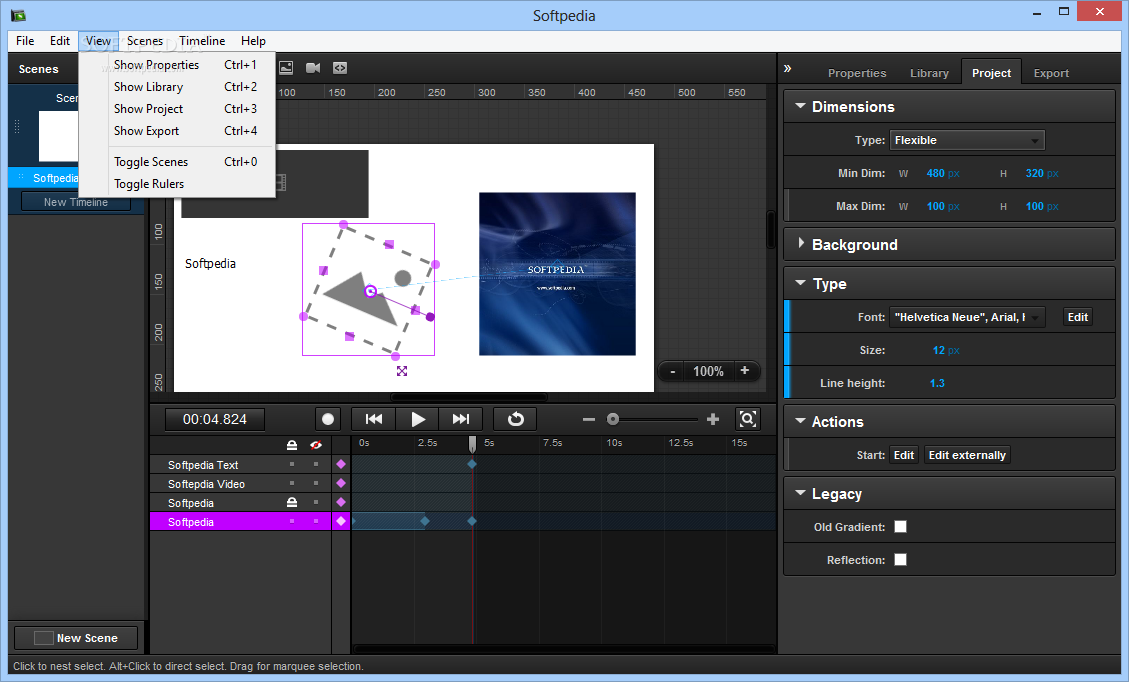Image resolution: width=1129 pixels, height=682 pixels.
Task: Open the Font family dropdown
Action: coord(967,317)
